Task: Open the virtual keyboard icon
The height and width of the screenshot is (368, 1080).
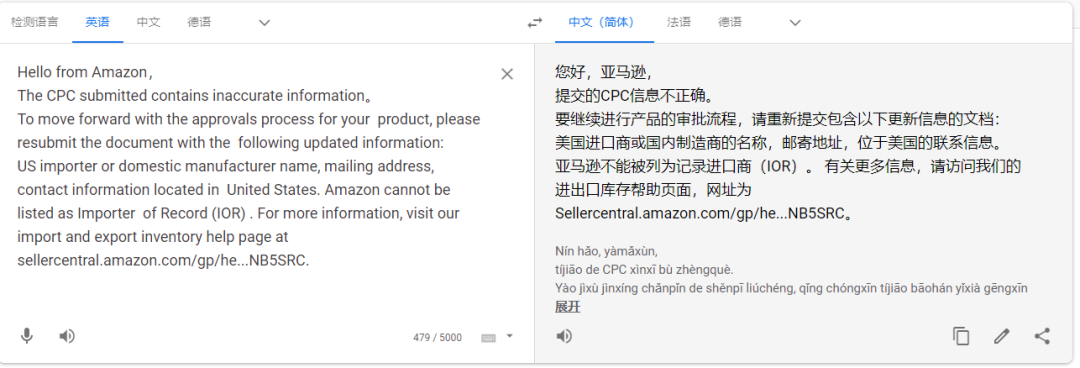Action: pyautogui.click(x=488, y=338)
